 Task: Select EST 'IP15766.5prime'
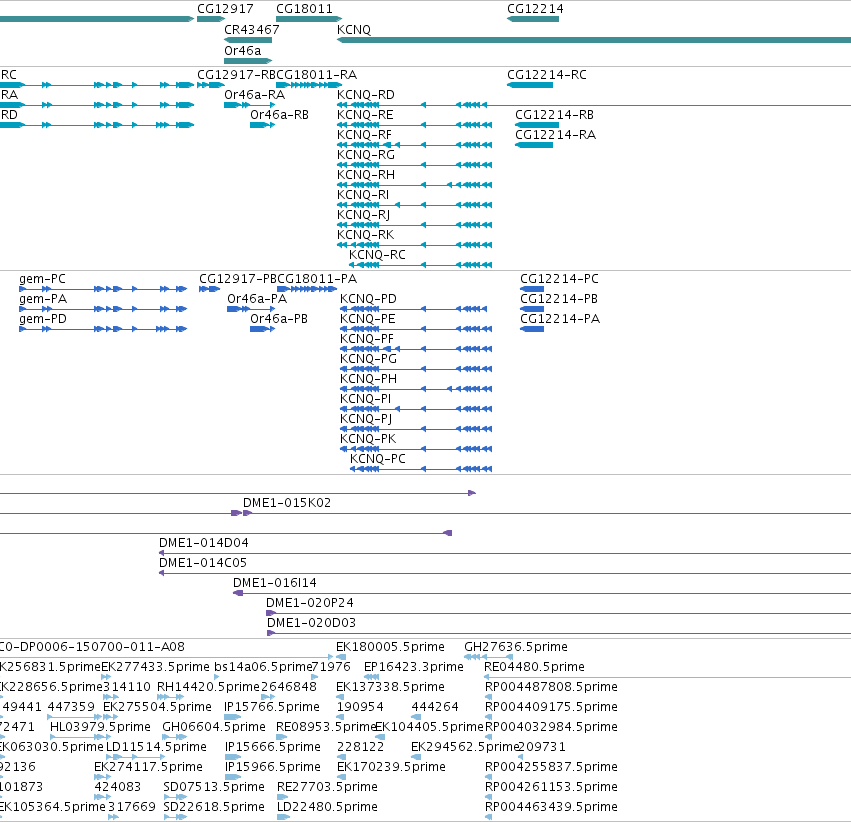(272, 708)
